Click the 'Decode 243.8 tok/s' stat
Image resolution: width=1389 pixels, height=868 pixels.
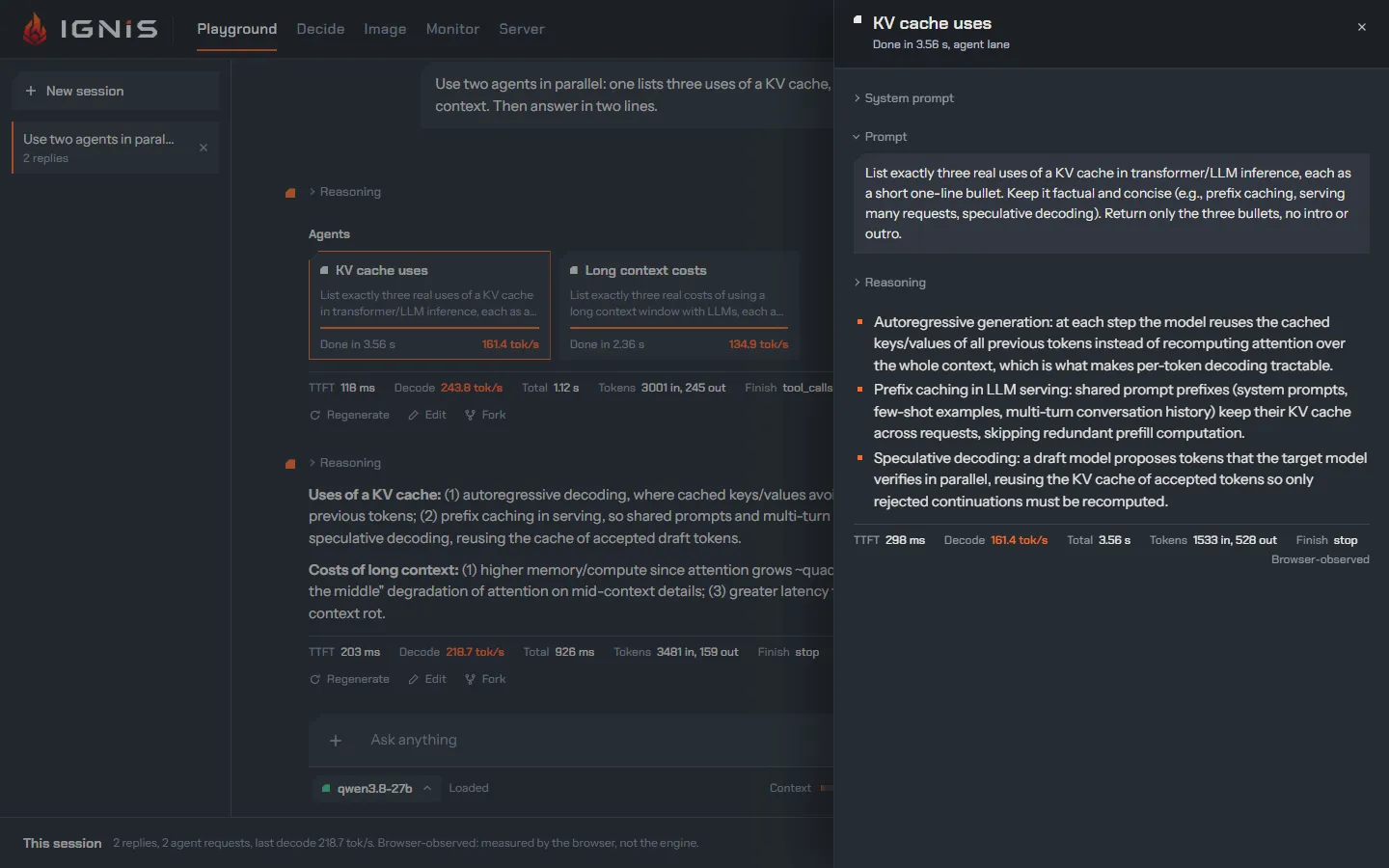[449, 388]
